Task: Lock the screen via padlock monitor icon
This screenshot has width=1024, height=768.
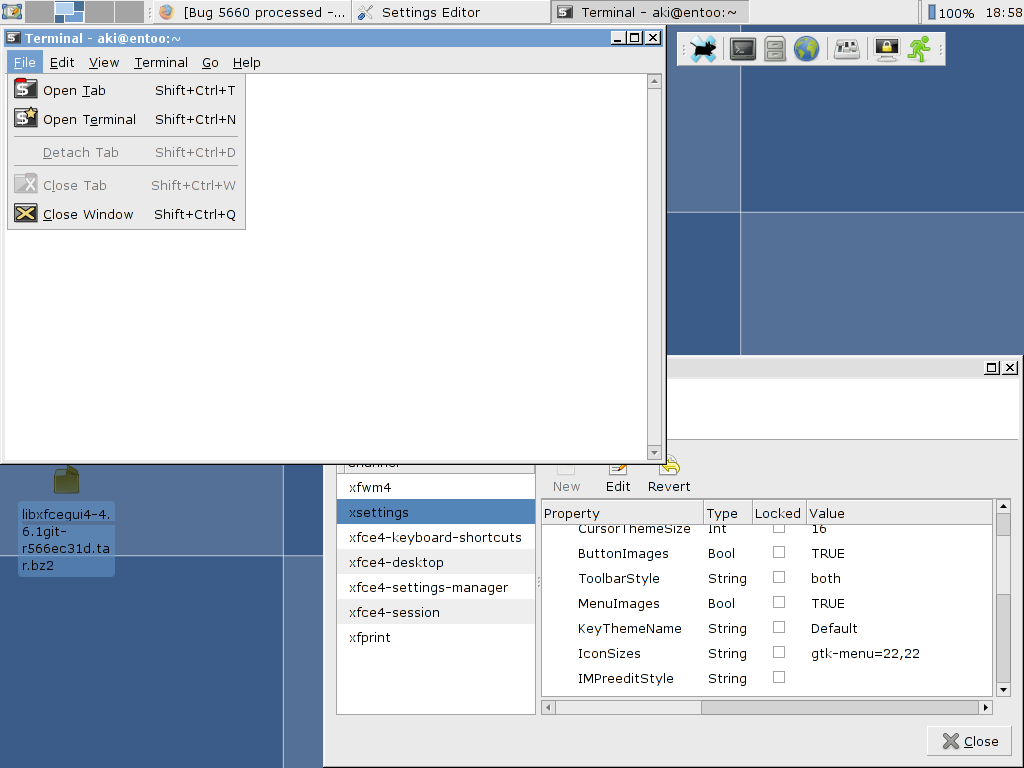Action: (x=886, y=49)
